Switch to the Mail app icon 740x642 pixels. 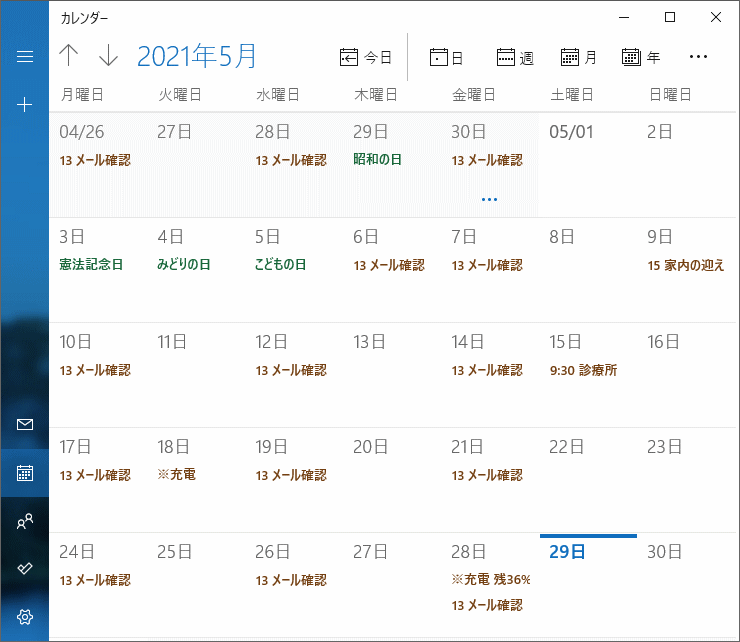coord(25,424)
